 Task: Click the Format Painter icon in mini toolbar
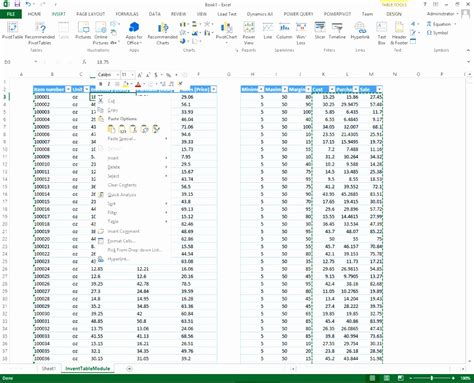click(x=180, y=84)
